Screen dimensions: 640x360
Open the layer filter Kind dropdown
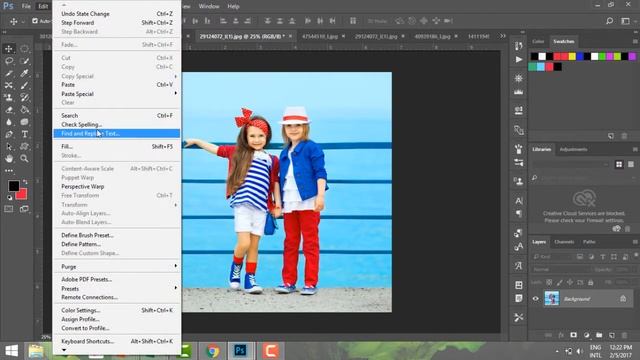(551, 257)
